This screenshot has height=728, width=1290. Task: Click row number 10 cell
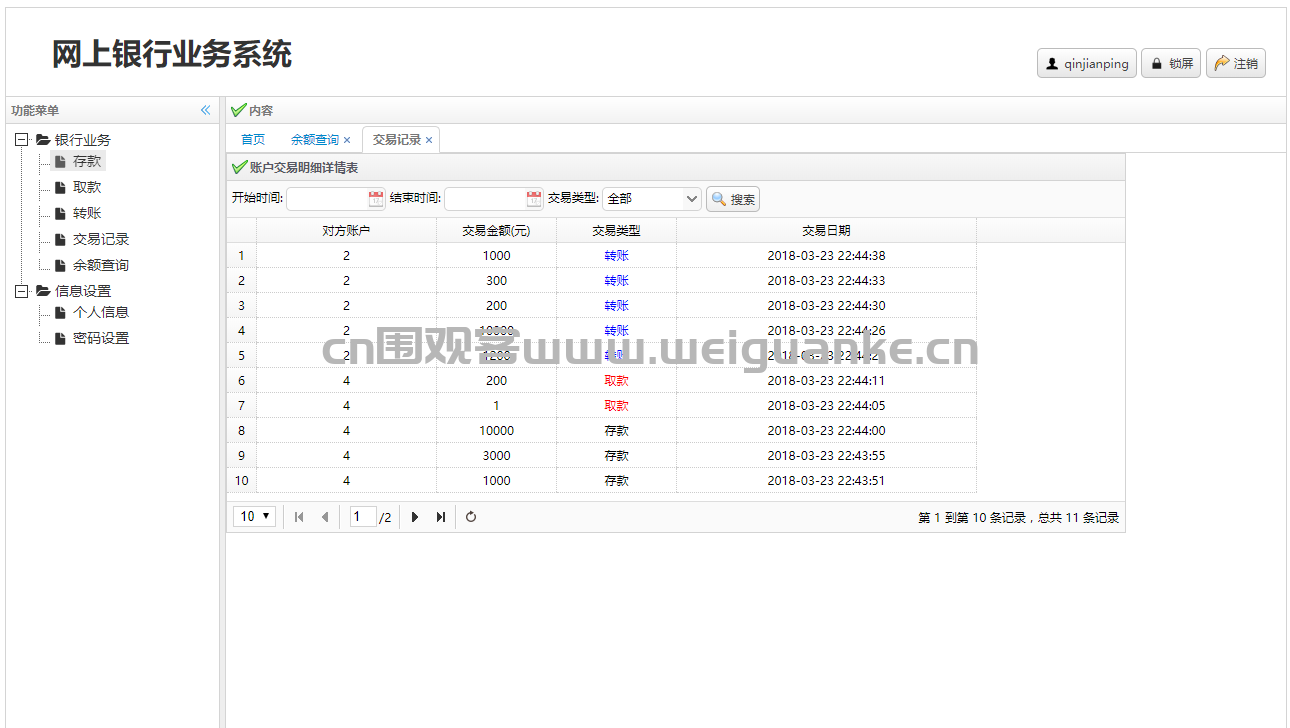241,480
